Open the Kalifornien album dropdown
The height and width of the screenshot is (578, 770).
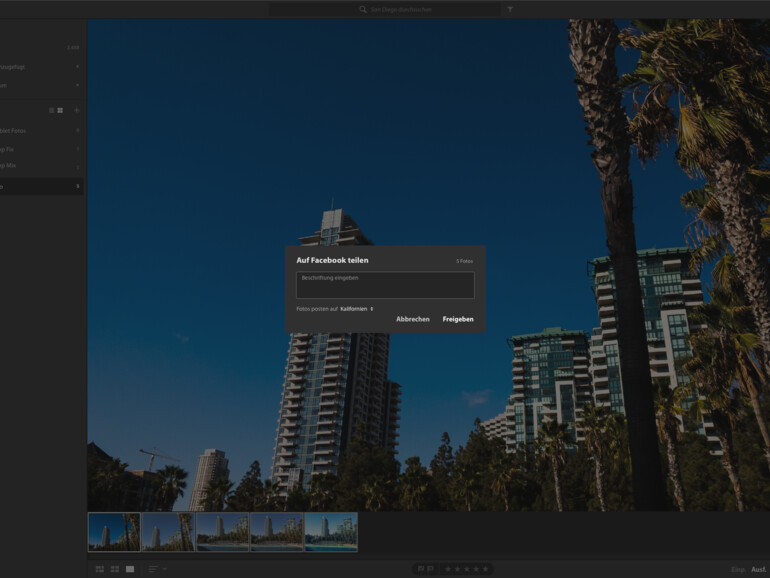coord(356,309)
